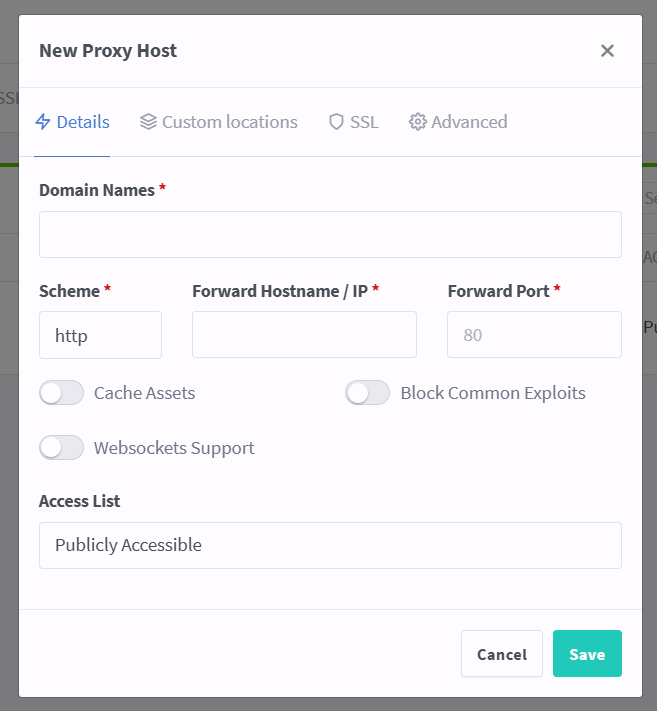The width and height of the screenshot is (657, 711).
Task: Click the Cancel button
Action: tap(502, 654)
